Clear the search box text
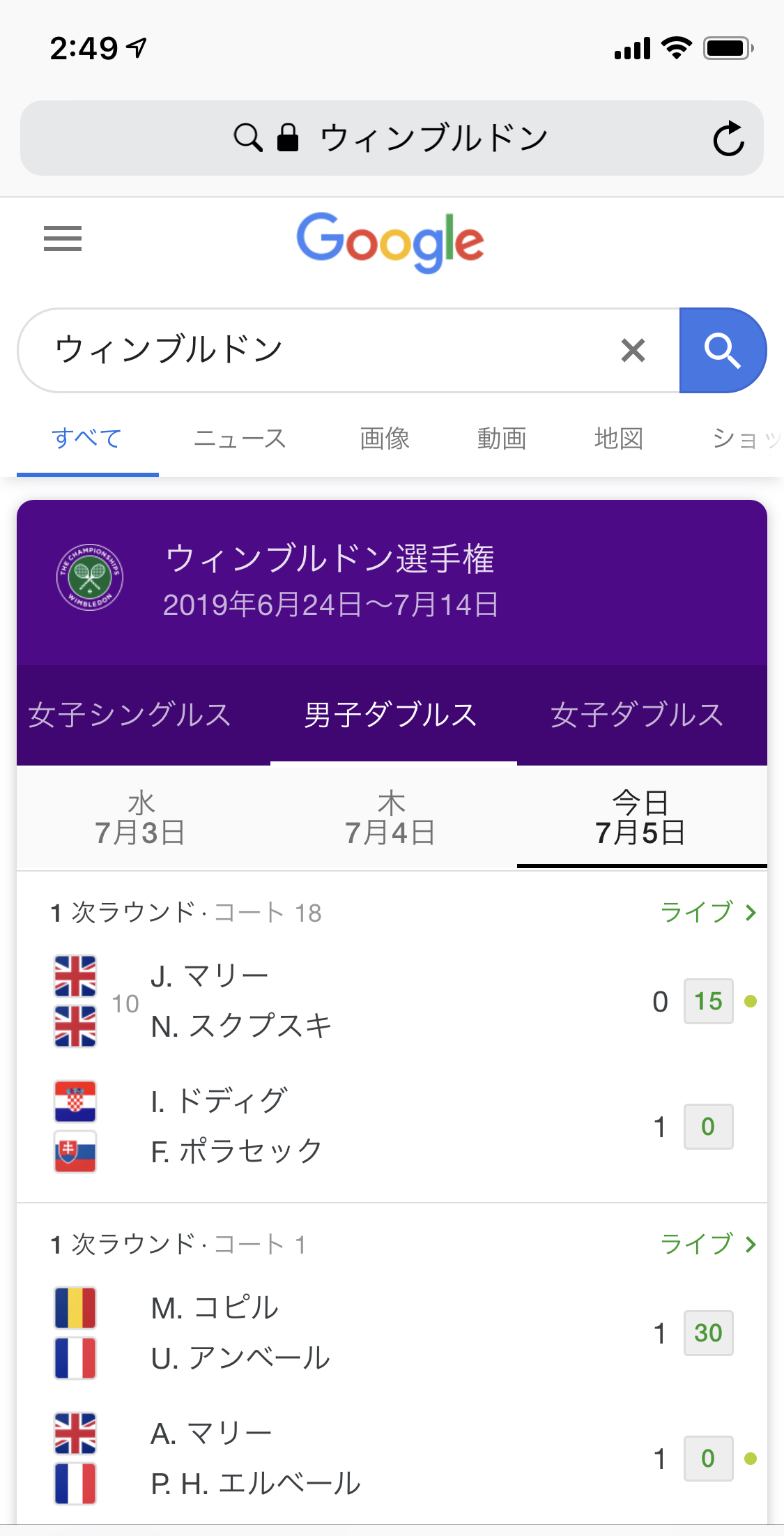Image resolution: width=784 pixels, height=1536 pixels. (633, 350)
